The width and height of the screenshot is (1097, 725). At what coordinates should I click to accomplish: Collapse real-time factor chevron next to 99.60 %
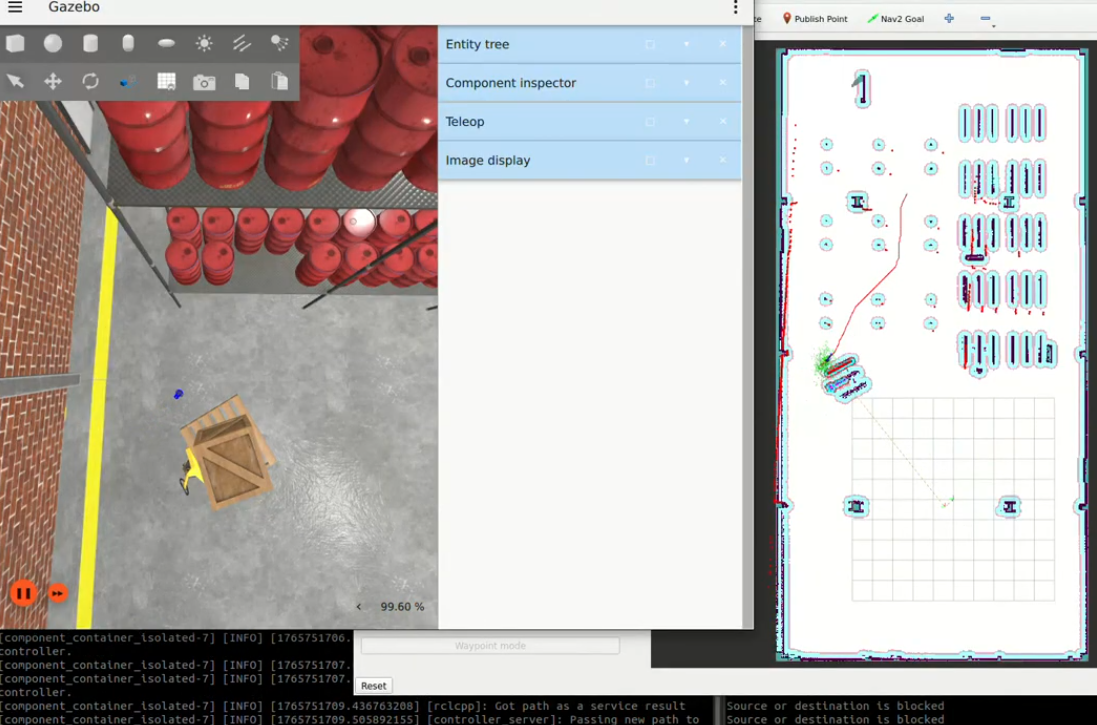click(359, 607)
